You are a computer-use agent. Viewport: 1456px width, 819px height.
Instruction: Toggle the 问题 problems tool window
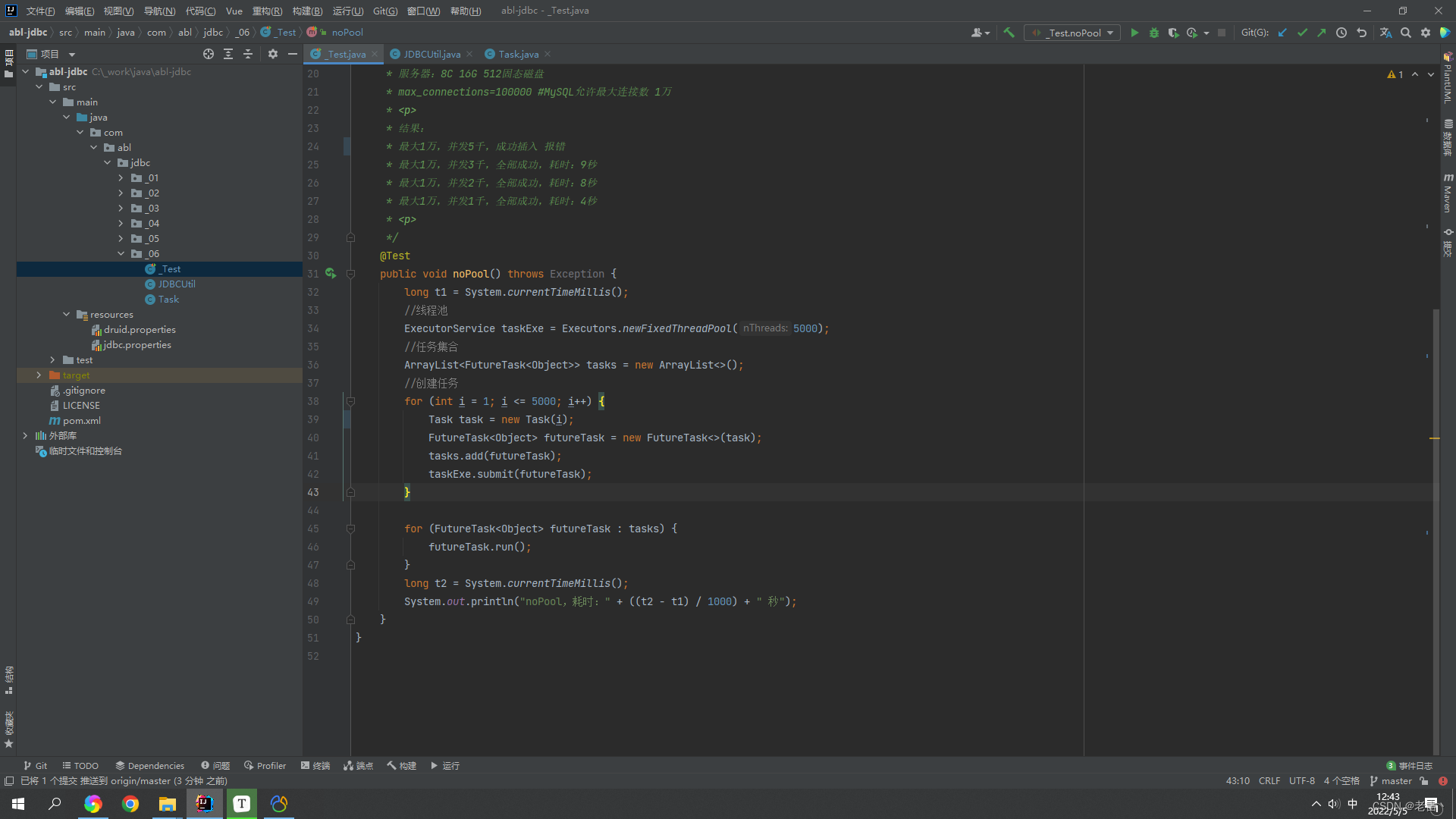click(215, 766)
